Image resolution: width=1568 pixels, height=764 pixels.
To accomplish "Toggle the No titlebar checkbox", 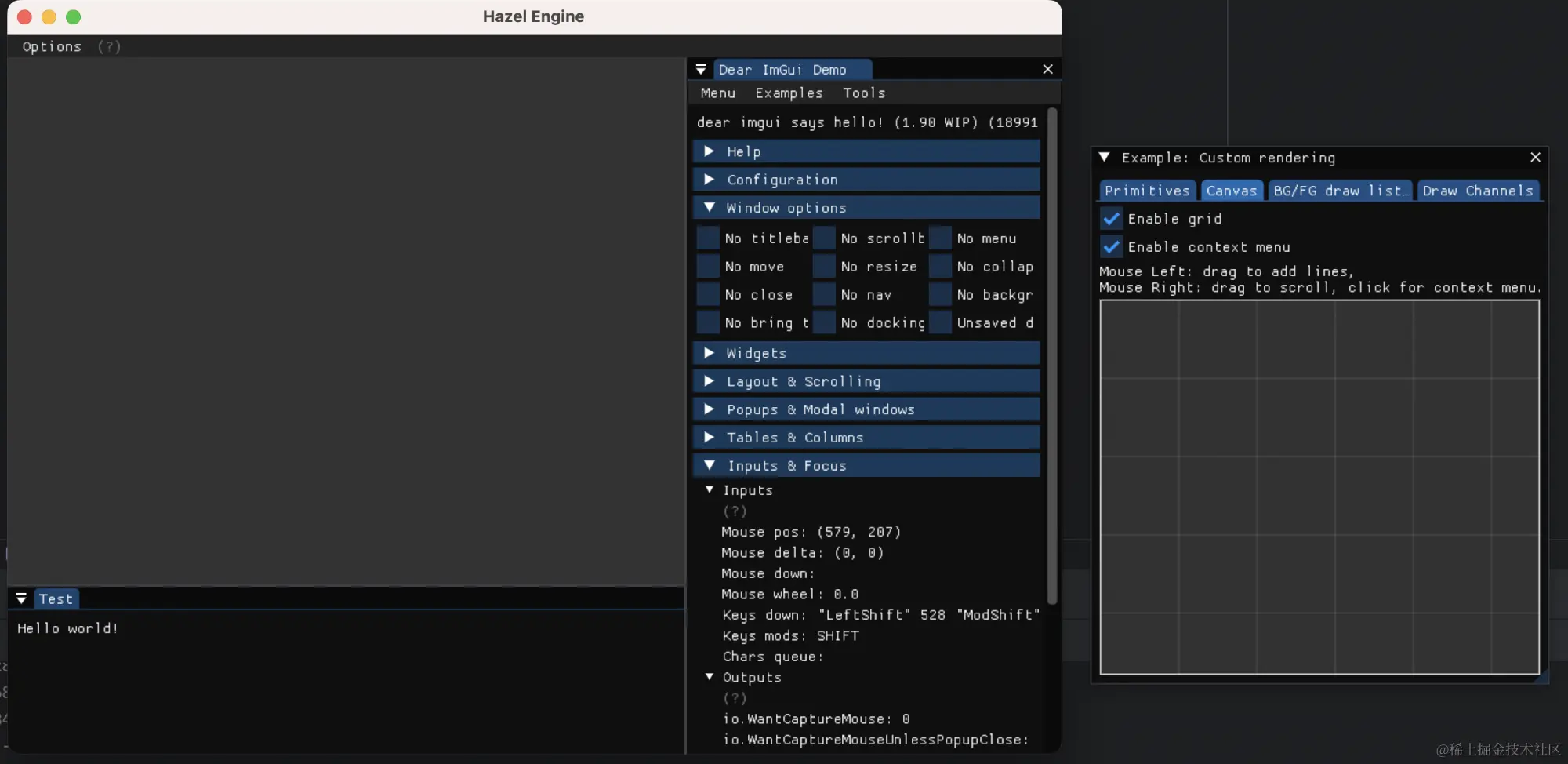I will tap(708, 238).
